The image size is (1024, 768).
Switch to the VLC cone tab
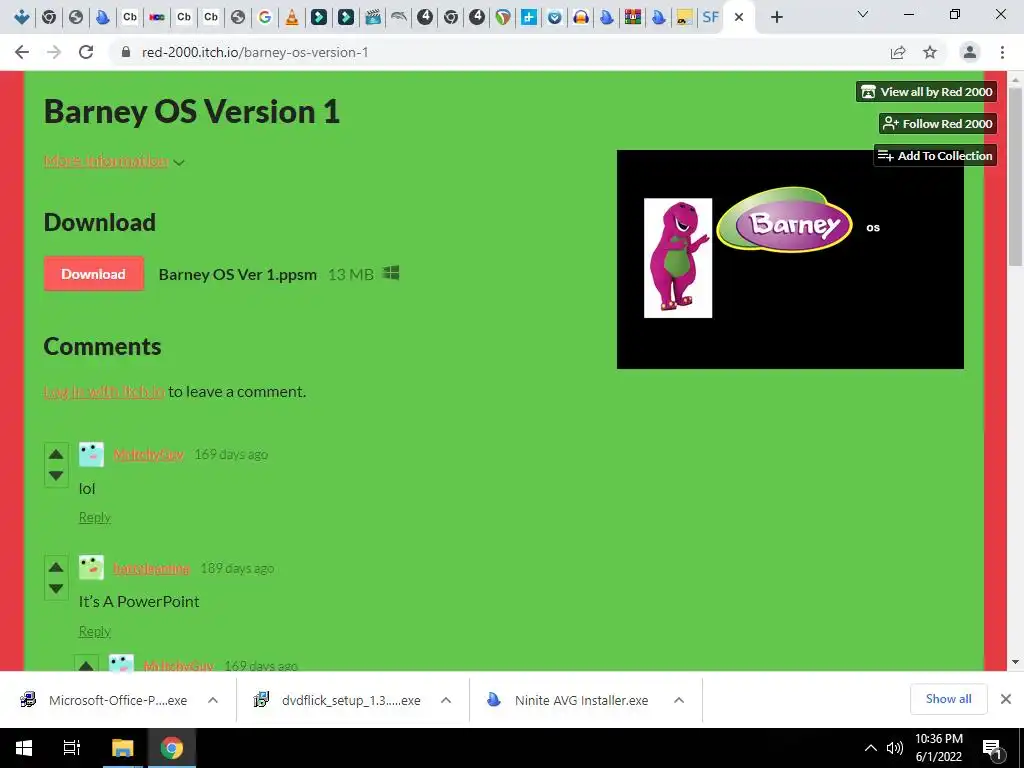(x=292, y=17)
